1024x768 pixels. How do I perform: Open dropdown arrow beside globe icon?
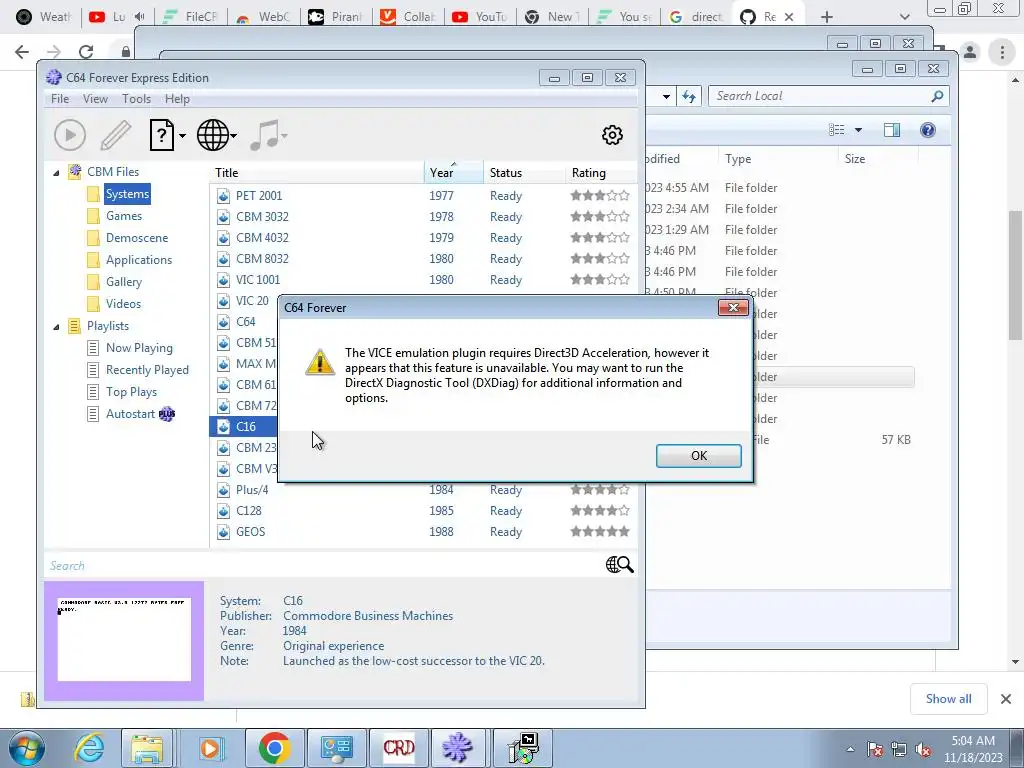click(x=234, y=136)
